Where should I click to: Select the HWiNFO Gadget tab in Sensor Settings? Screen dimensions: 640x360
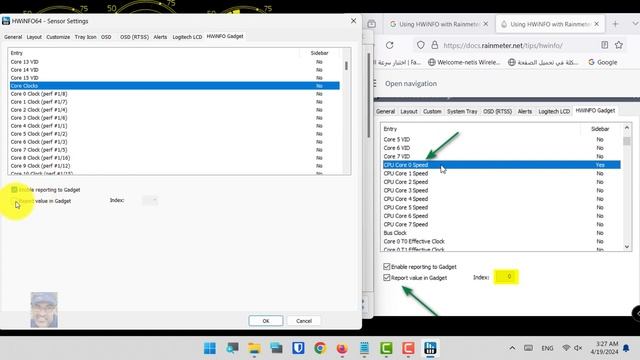coord(225,36)
